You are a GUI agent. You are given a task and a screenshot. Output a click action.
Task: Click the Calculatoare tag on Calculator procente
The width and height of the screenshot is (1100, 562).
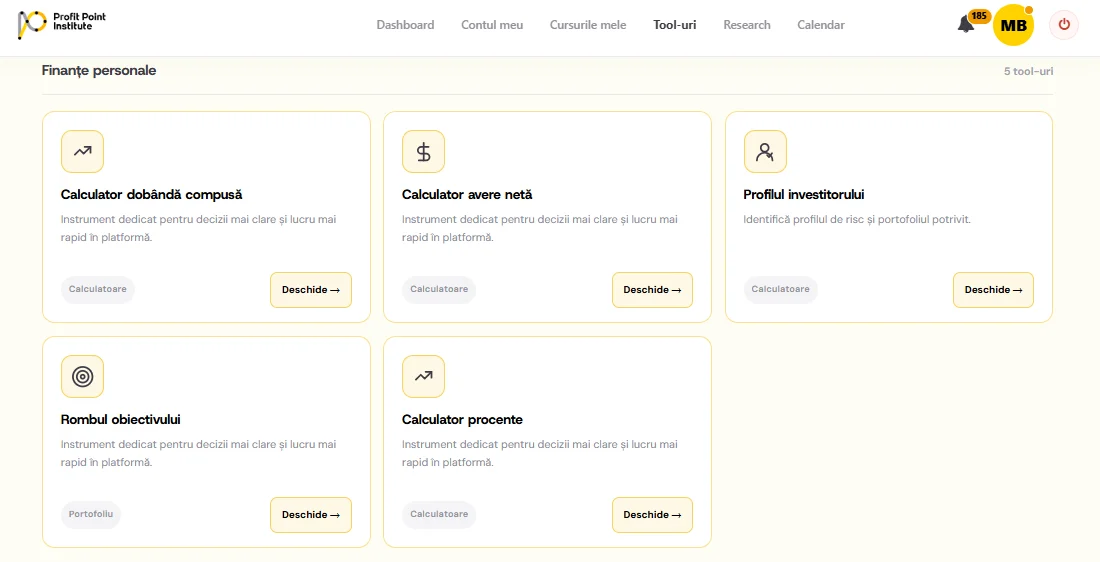pos(439,515)
